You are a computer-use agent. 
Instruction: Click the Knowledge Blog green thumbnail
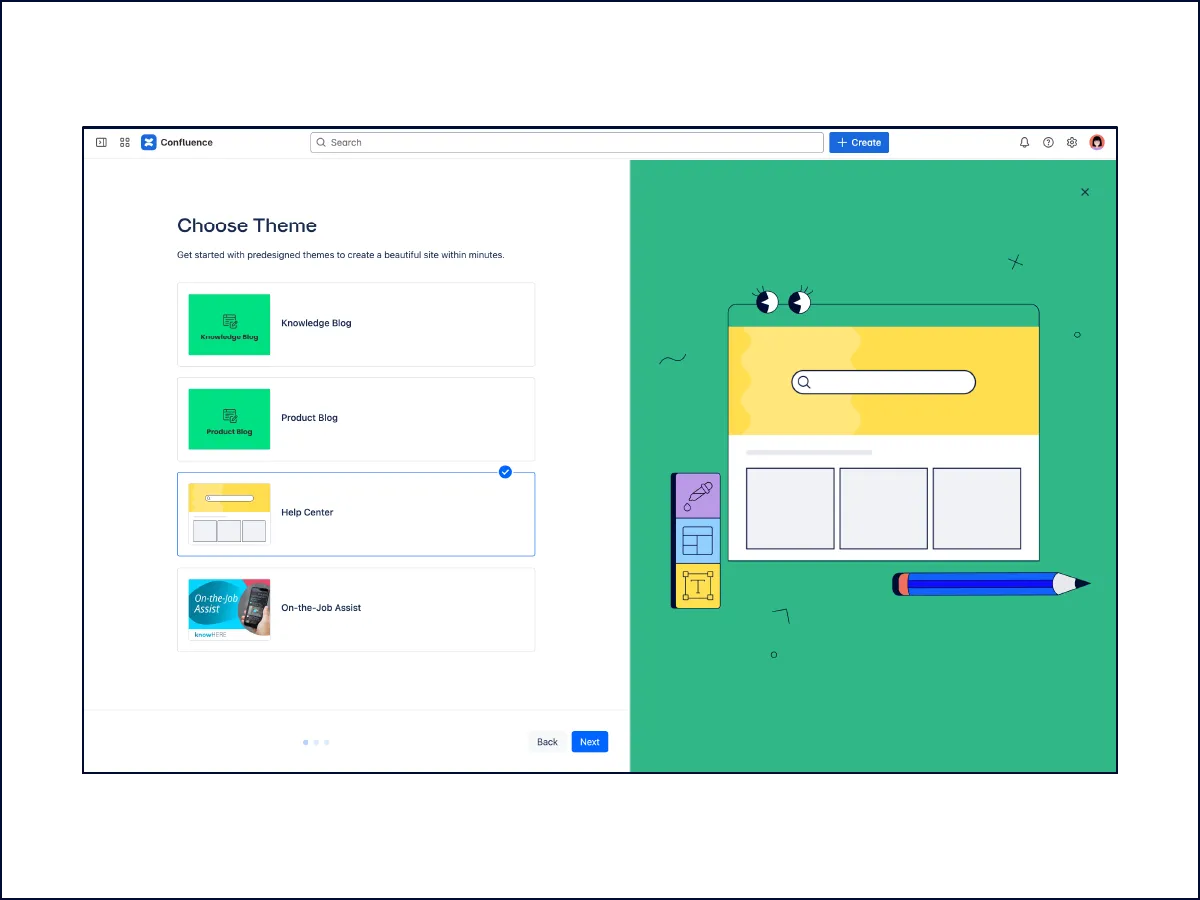tap(229, 324)
